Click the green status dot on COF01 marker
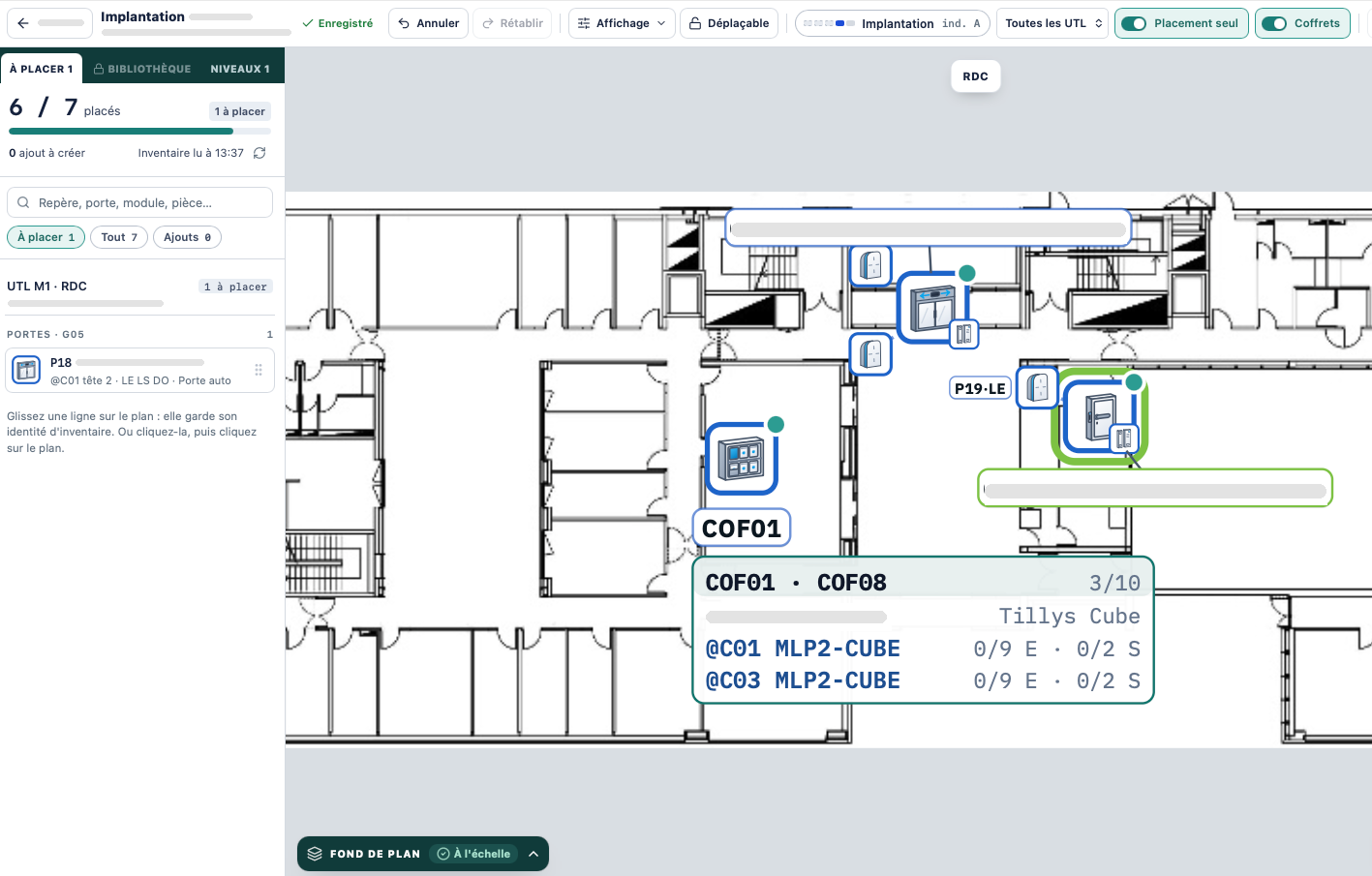 coord(776,424)
